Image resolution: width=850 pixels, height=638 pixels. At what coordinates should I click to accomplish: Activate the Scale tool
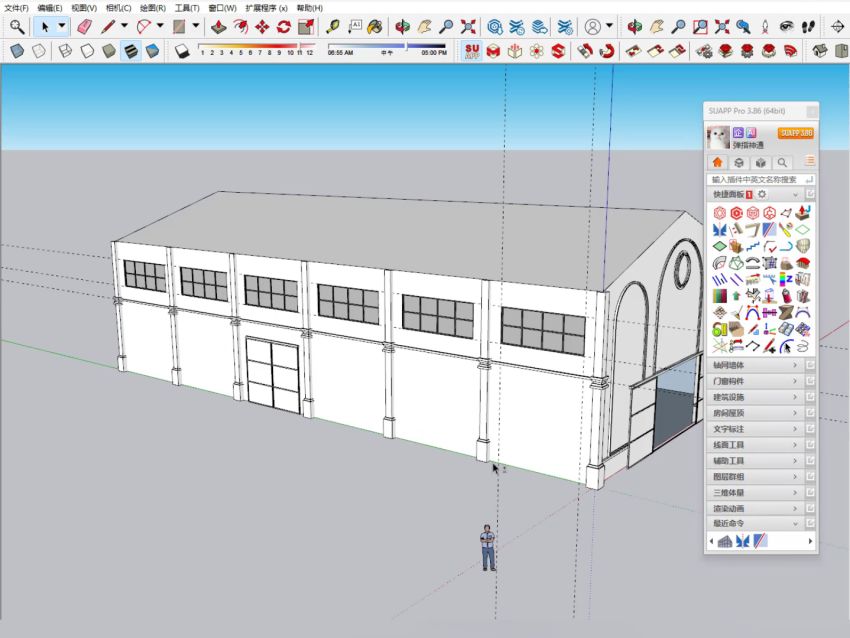[306, 27]
